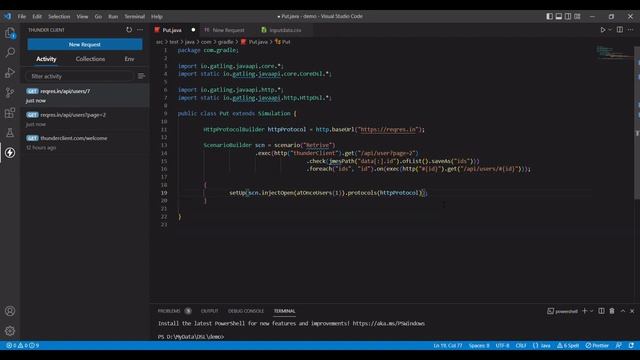Switch to the Terminal panel tab
The width and height of the screenshot is (640, 360).
coord(284,311)
